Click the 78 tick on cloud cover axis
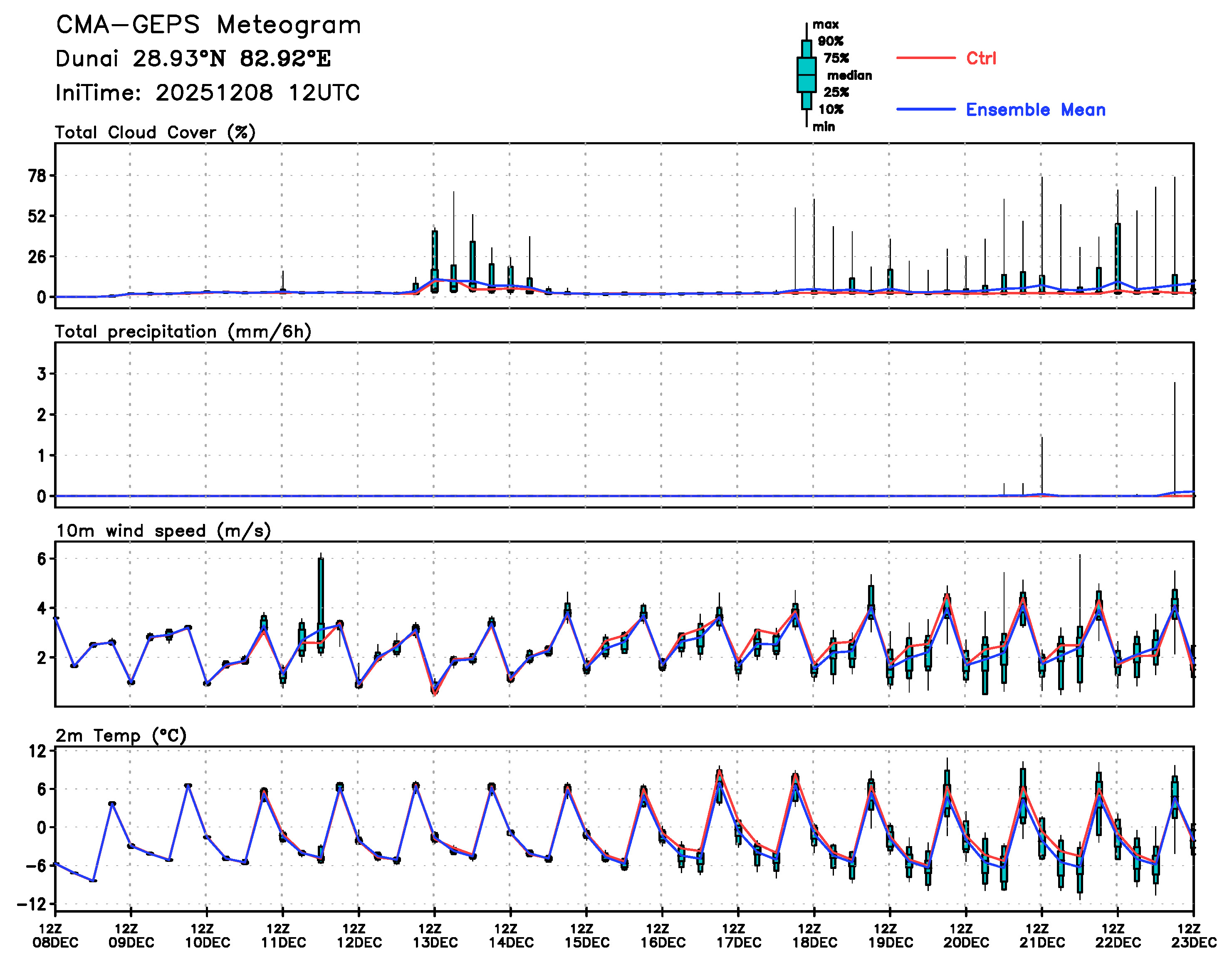 pyautogui.click(x=37, y=176)
